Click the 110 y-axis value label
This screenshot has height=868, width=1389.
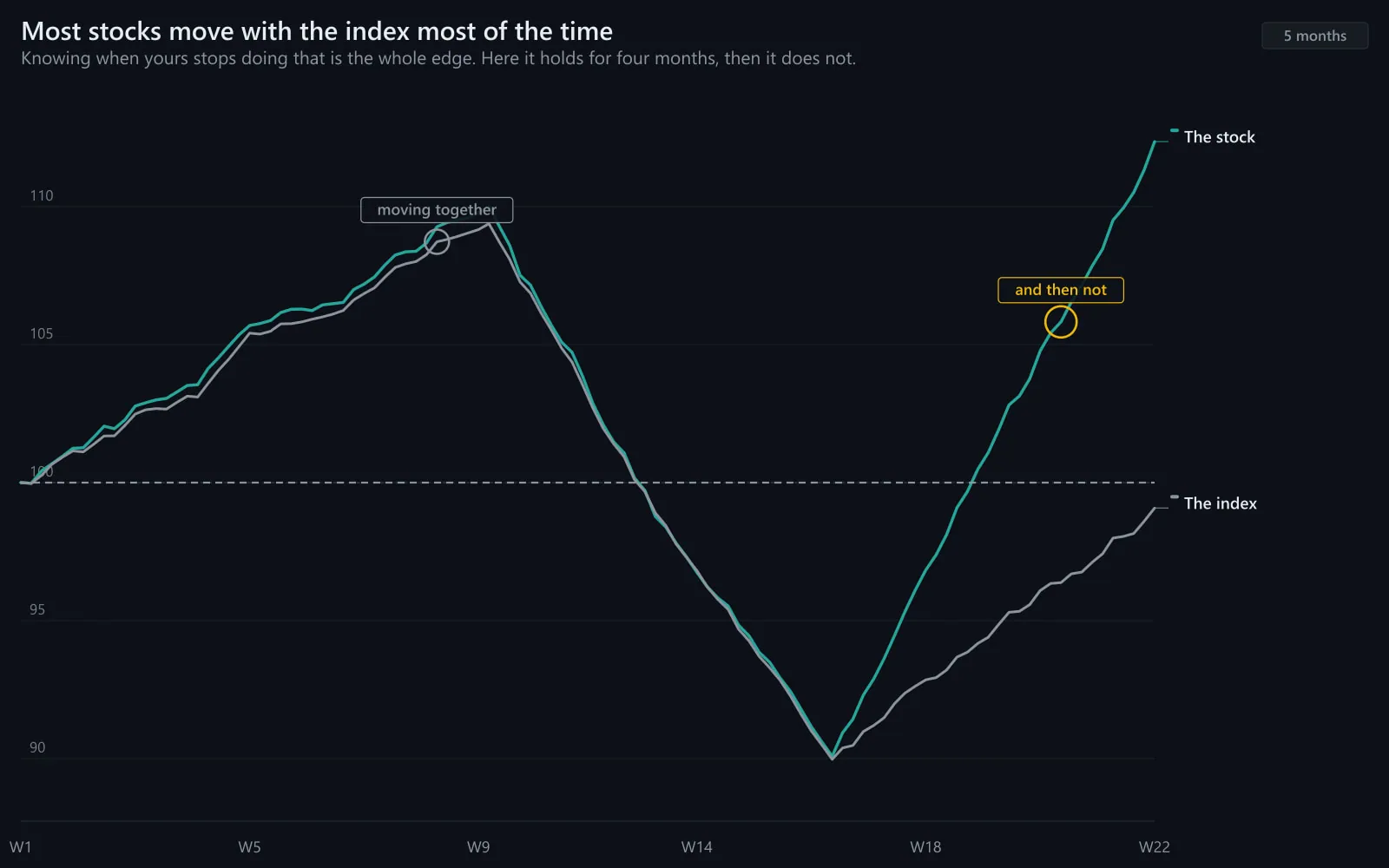click(x=42, y=196)
